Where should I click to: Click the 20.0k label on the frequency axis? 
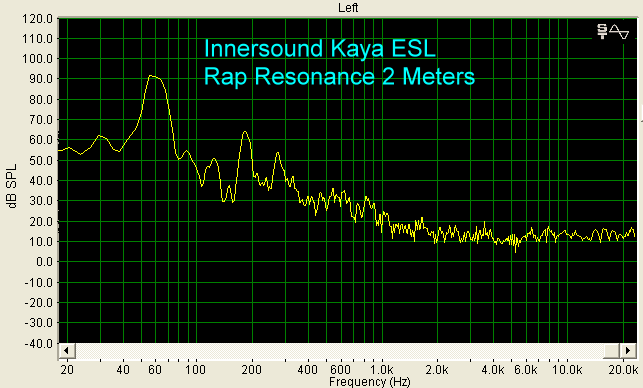tap(623, 370)
